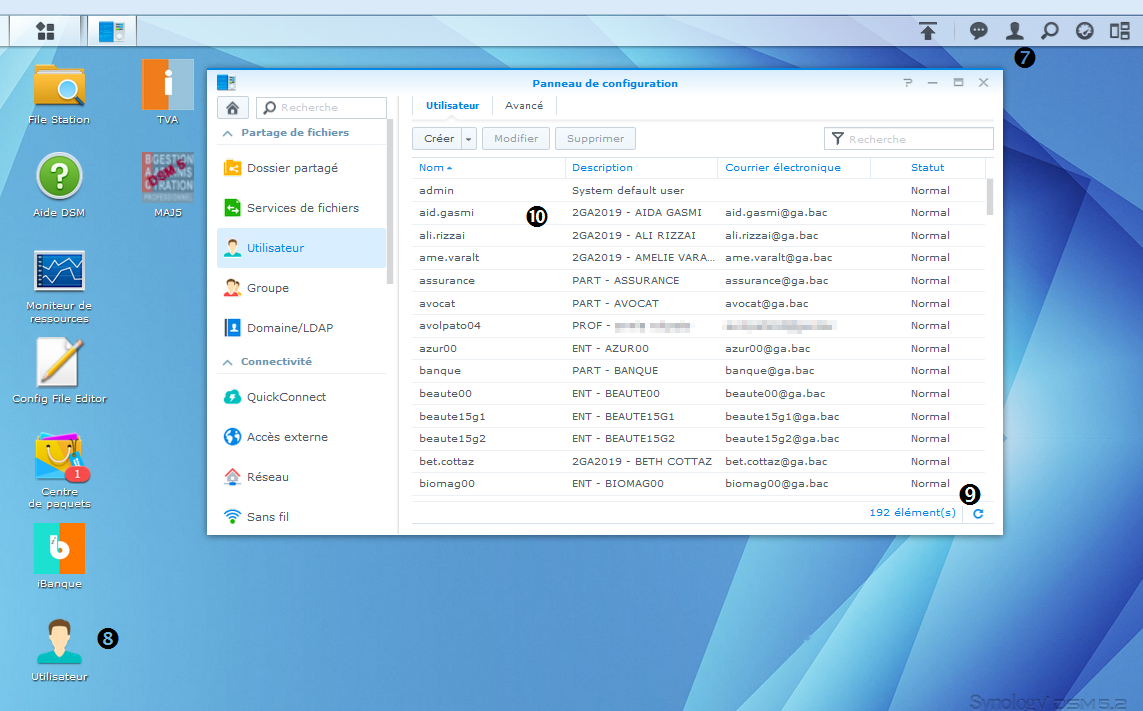Screen dimensions: 1143x711
Task: Open QuickConnect settings
Action: pyautogui.click(x=301, y=397)
